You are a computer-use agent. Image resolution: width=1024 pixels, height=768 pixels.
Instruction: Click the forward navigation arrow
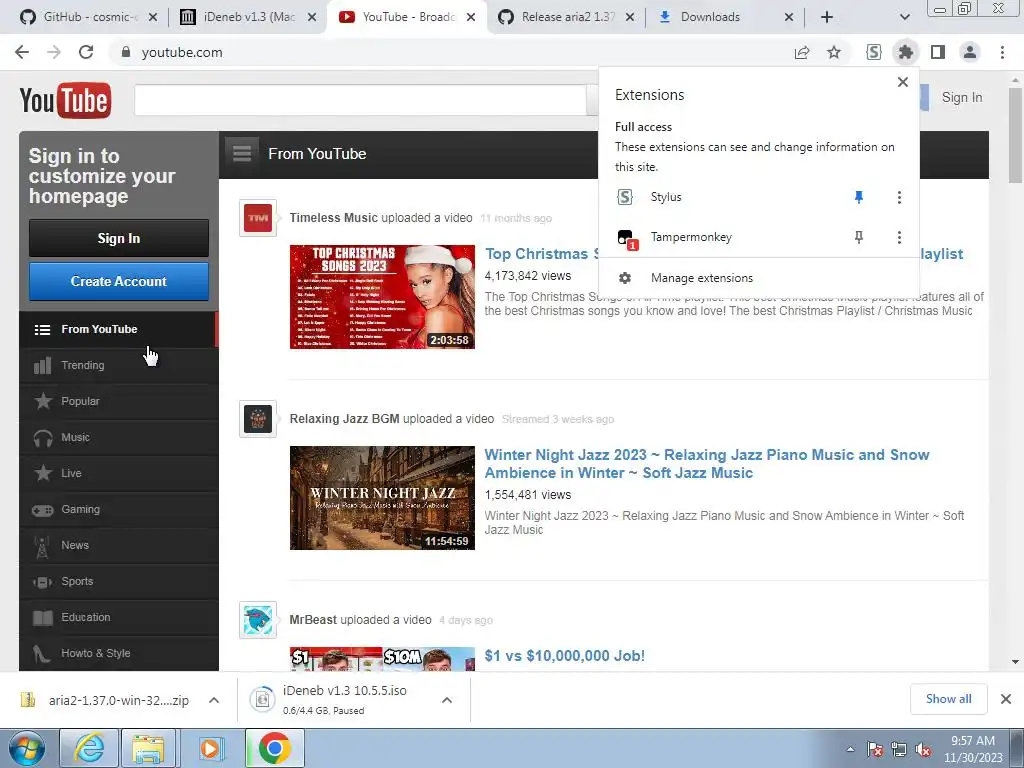pyautogui.click(x=54, y=52)
